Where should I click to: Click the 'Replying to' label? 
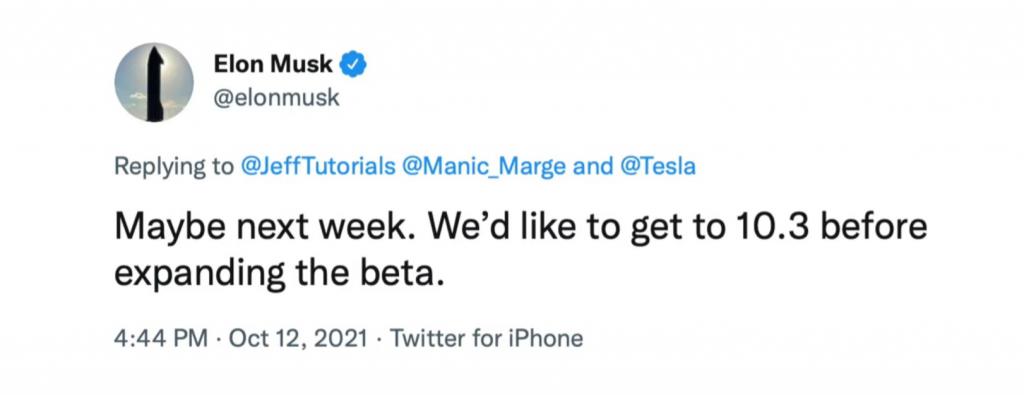click(x=174, y=167)
